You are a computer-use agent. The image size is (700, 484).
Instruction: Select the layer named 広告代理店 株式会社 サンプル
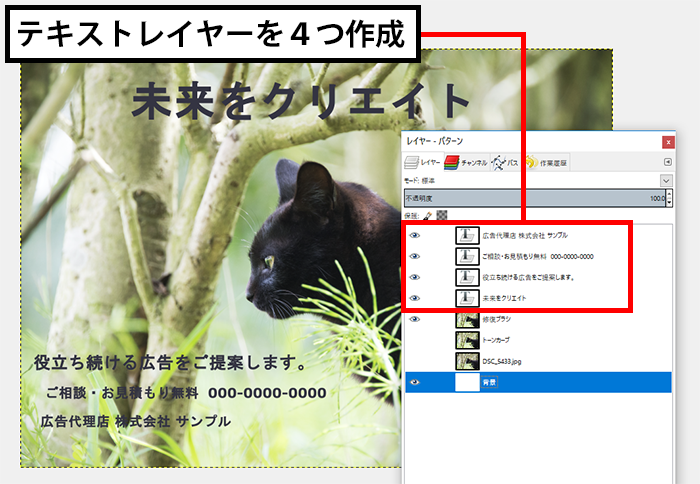click(x=525, y=235)
